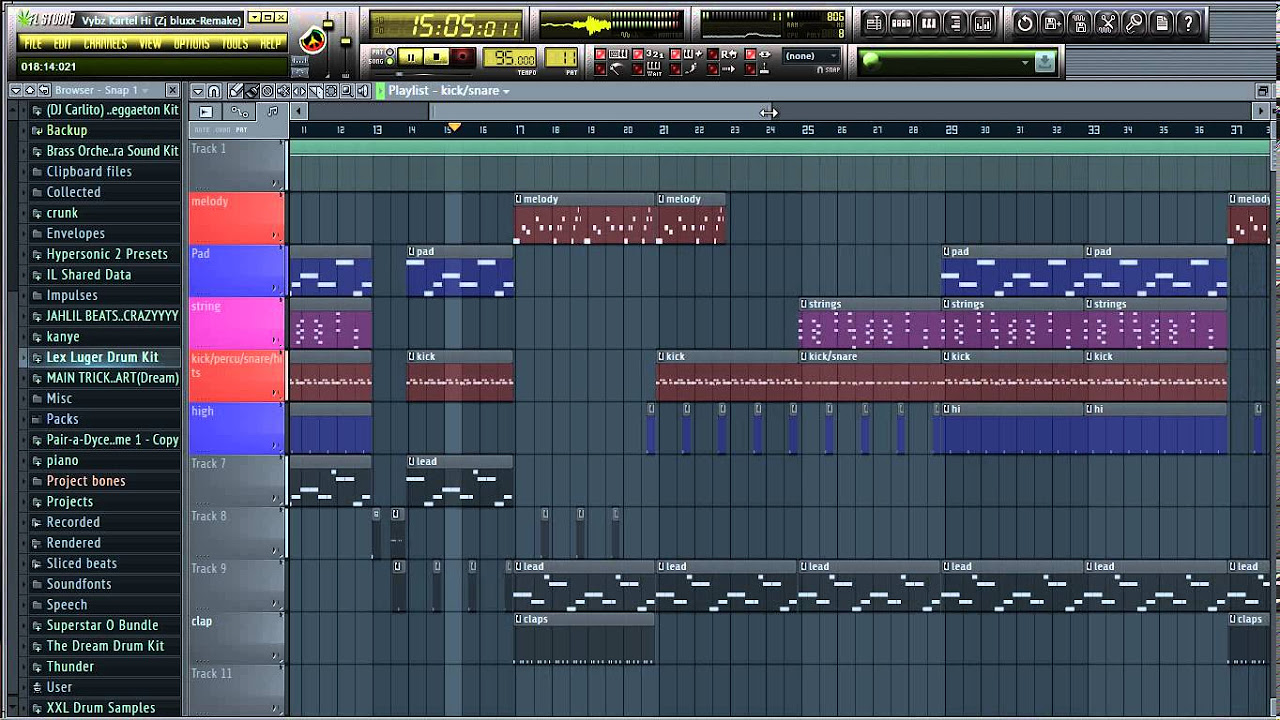Expand the Lex Luger Drum Kit folder
Viewport: 1280px width, 720px height.
point(102,357)
